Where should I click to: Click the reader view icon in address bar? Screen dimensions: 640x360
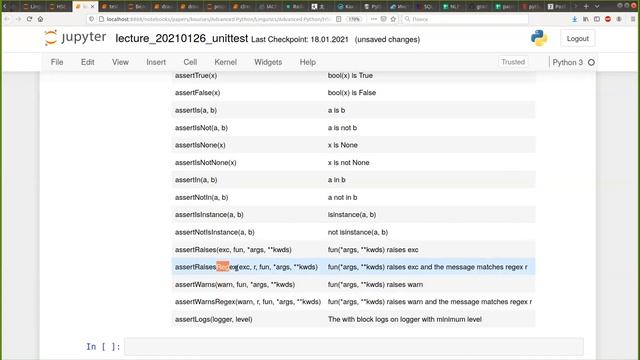click(x=338, y=19)
